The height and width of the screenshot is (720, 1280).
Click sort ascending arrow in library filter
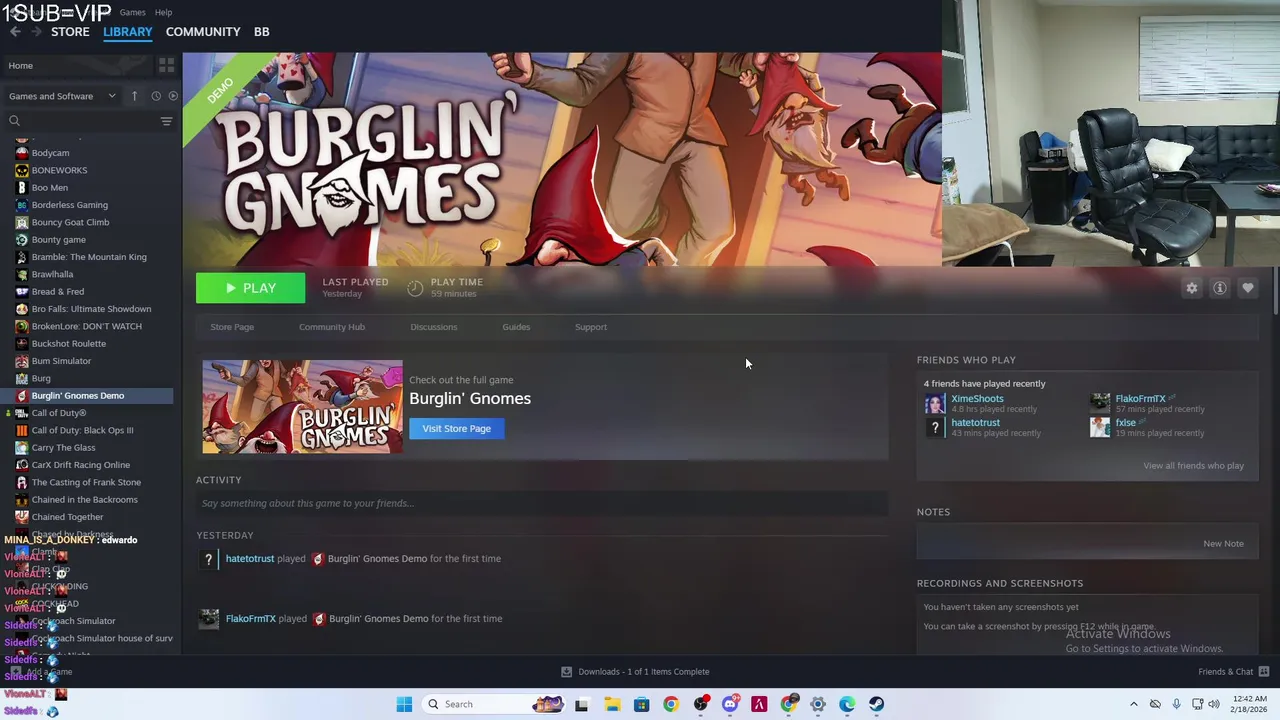[x=134, y=96]
